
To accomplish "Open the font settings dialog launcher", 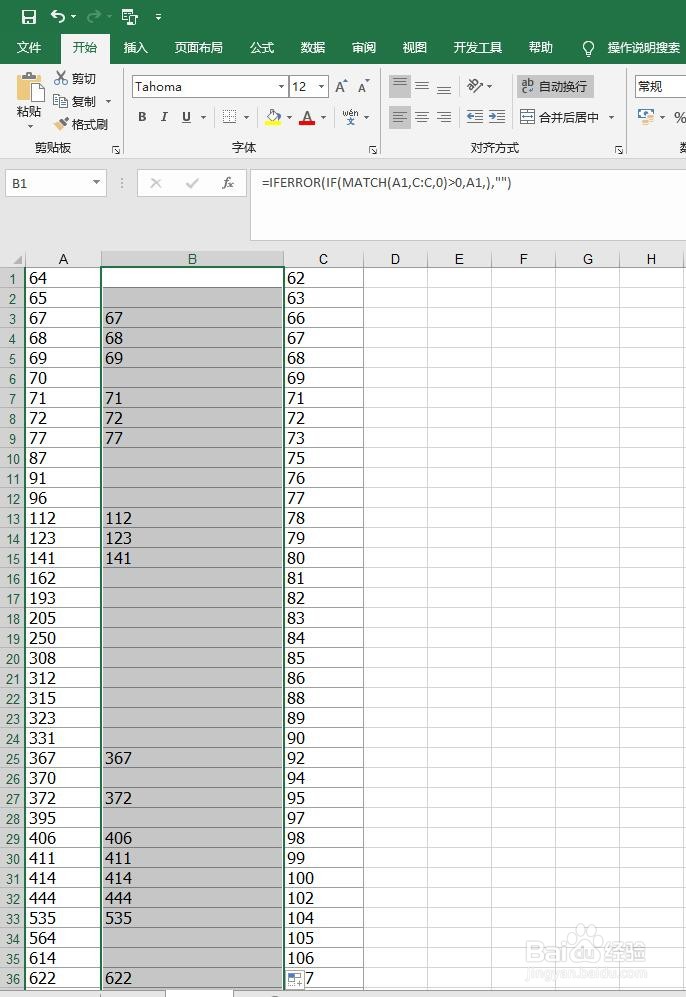I will pos(373,150).
